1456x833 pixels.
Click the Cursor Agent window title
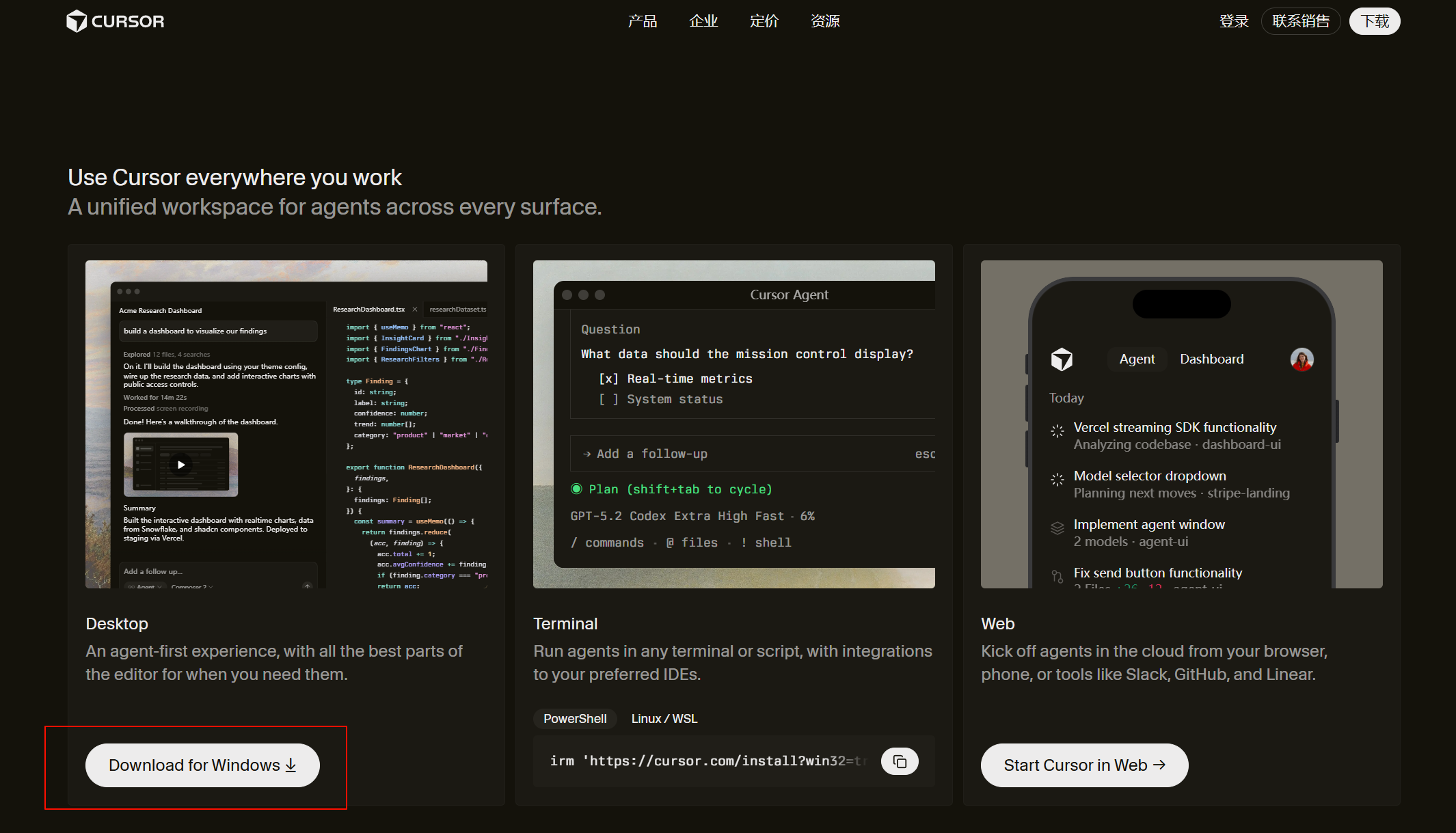[789, 295]
